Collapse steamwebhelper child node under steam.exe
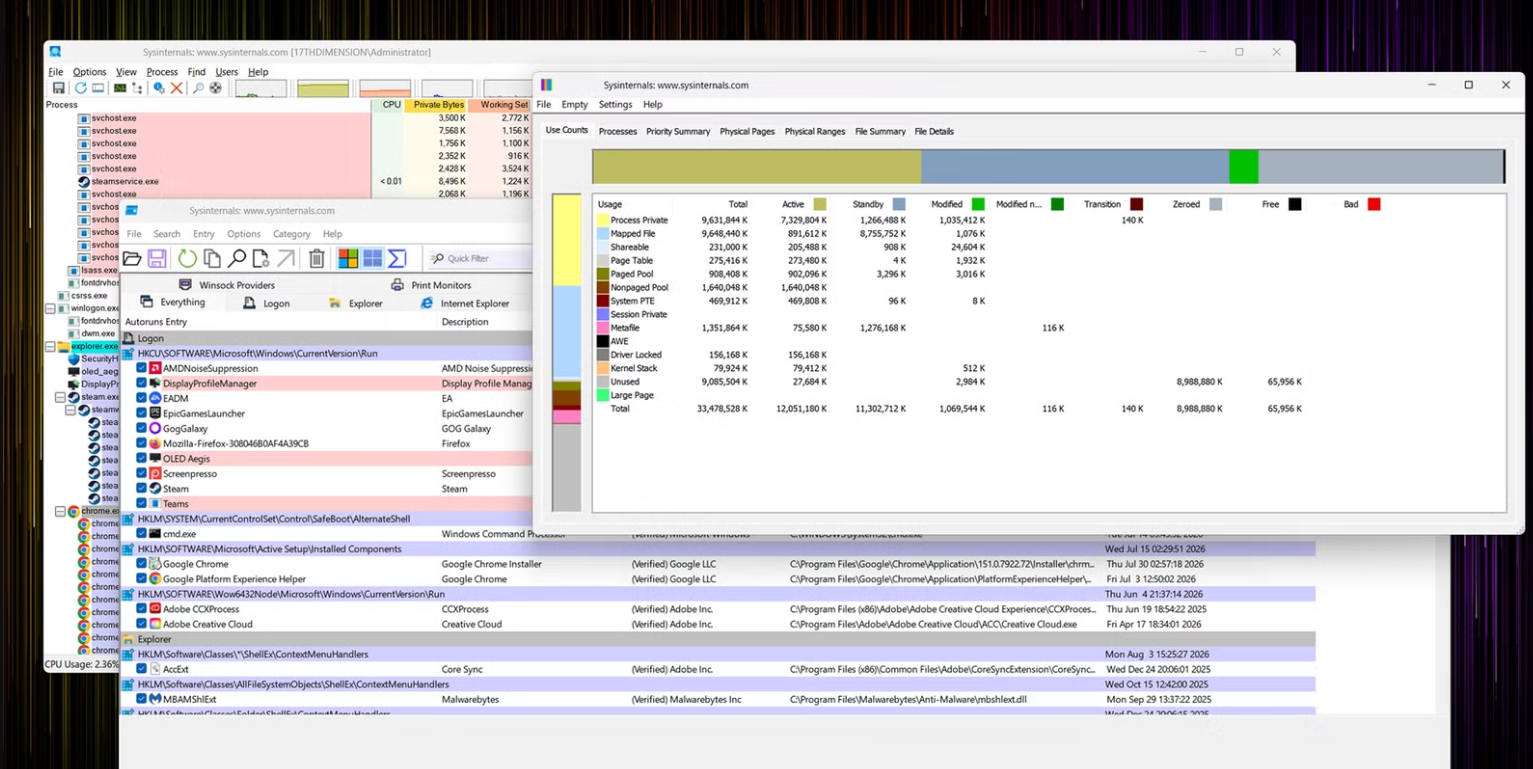This screenshot has width=1533, height=769. 70,410
